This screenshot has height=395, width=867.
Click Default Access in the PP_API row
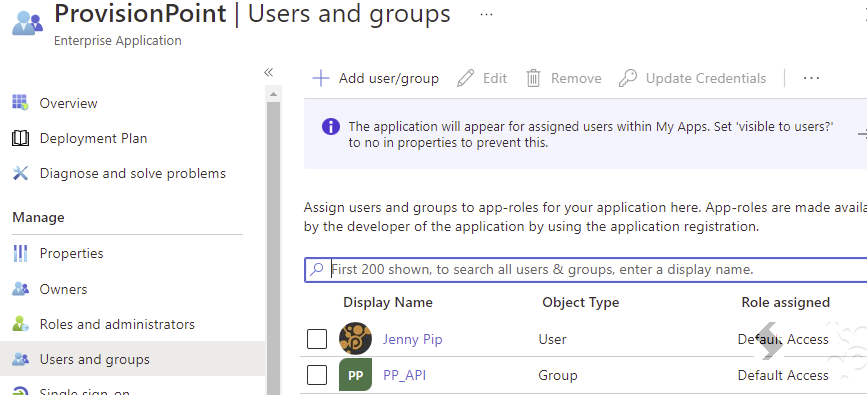(783, 376)
